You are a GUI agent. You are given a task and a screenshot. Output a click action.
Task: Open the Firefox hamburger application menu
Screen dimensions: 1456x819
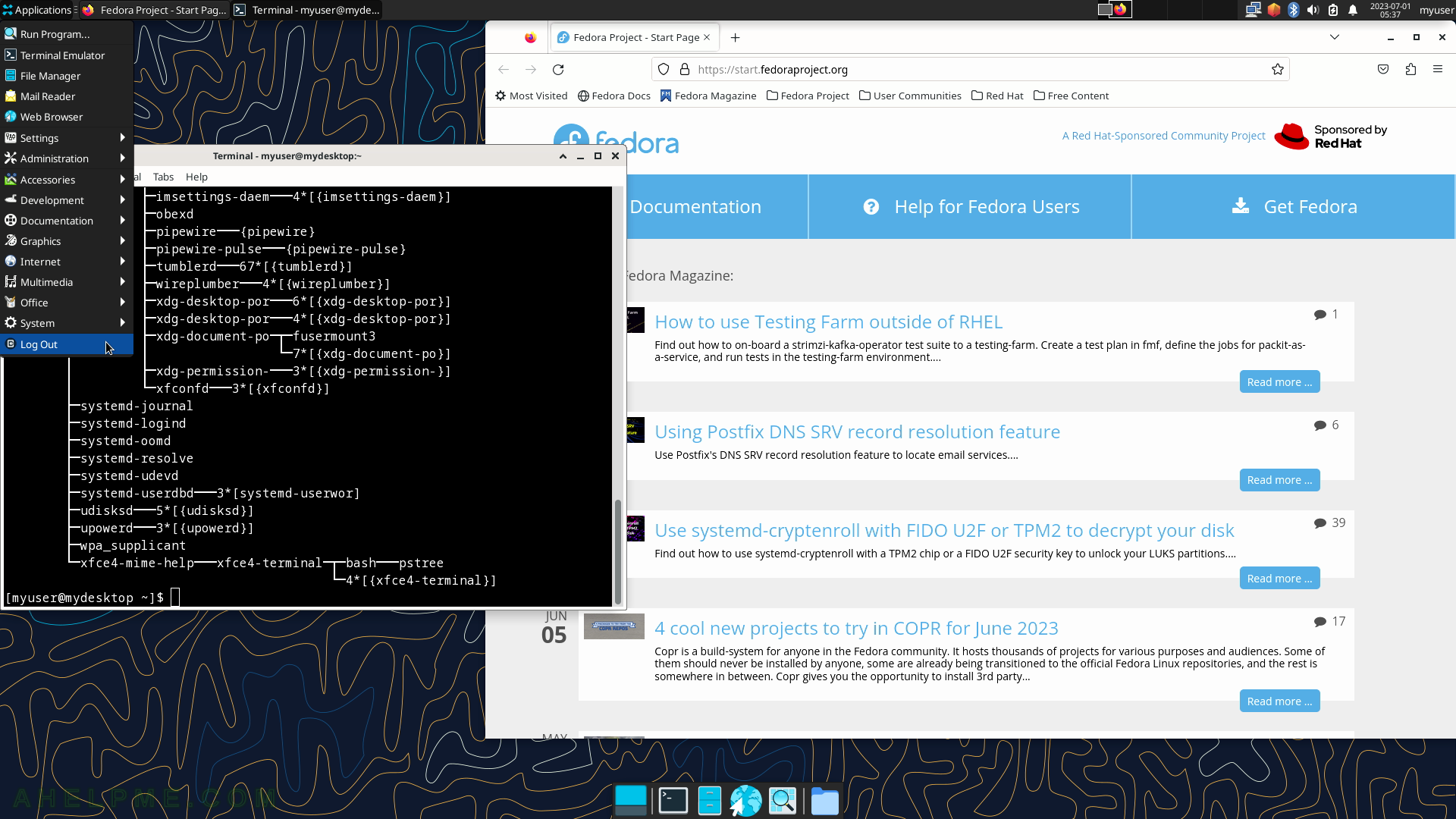[1438, 70]
